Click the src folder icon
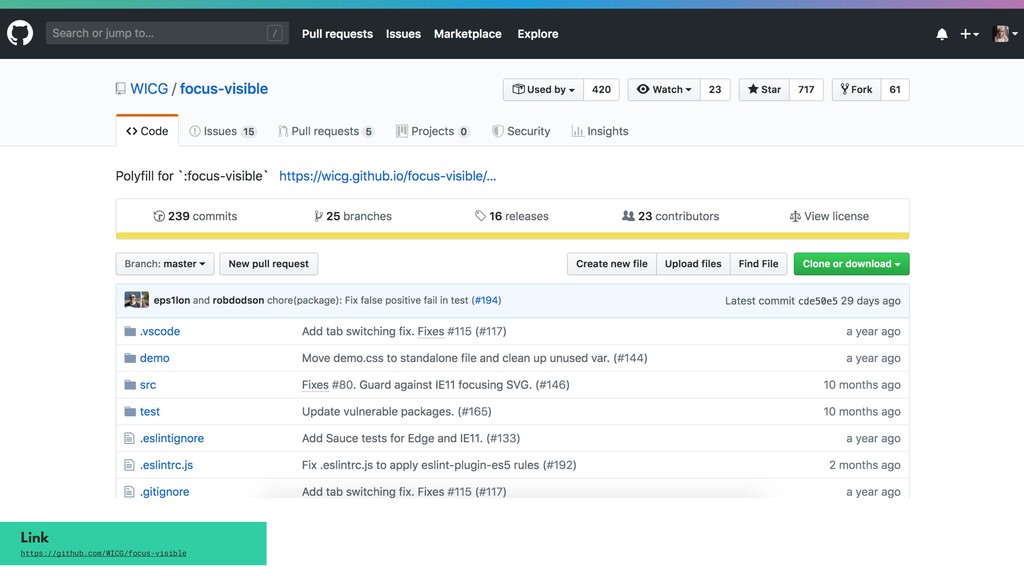 (130, 385)
